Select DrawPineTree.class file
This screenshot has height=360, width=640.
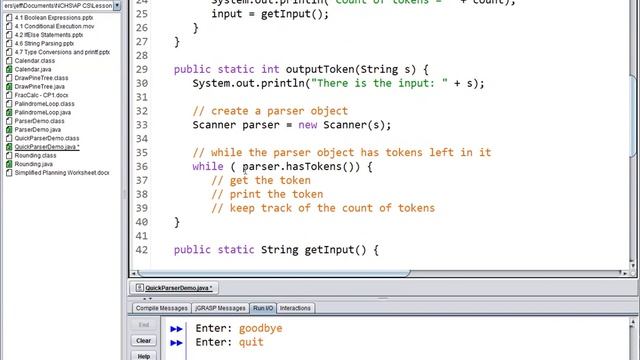pyautogui.click(x=41, y=78)
